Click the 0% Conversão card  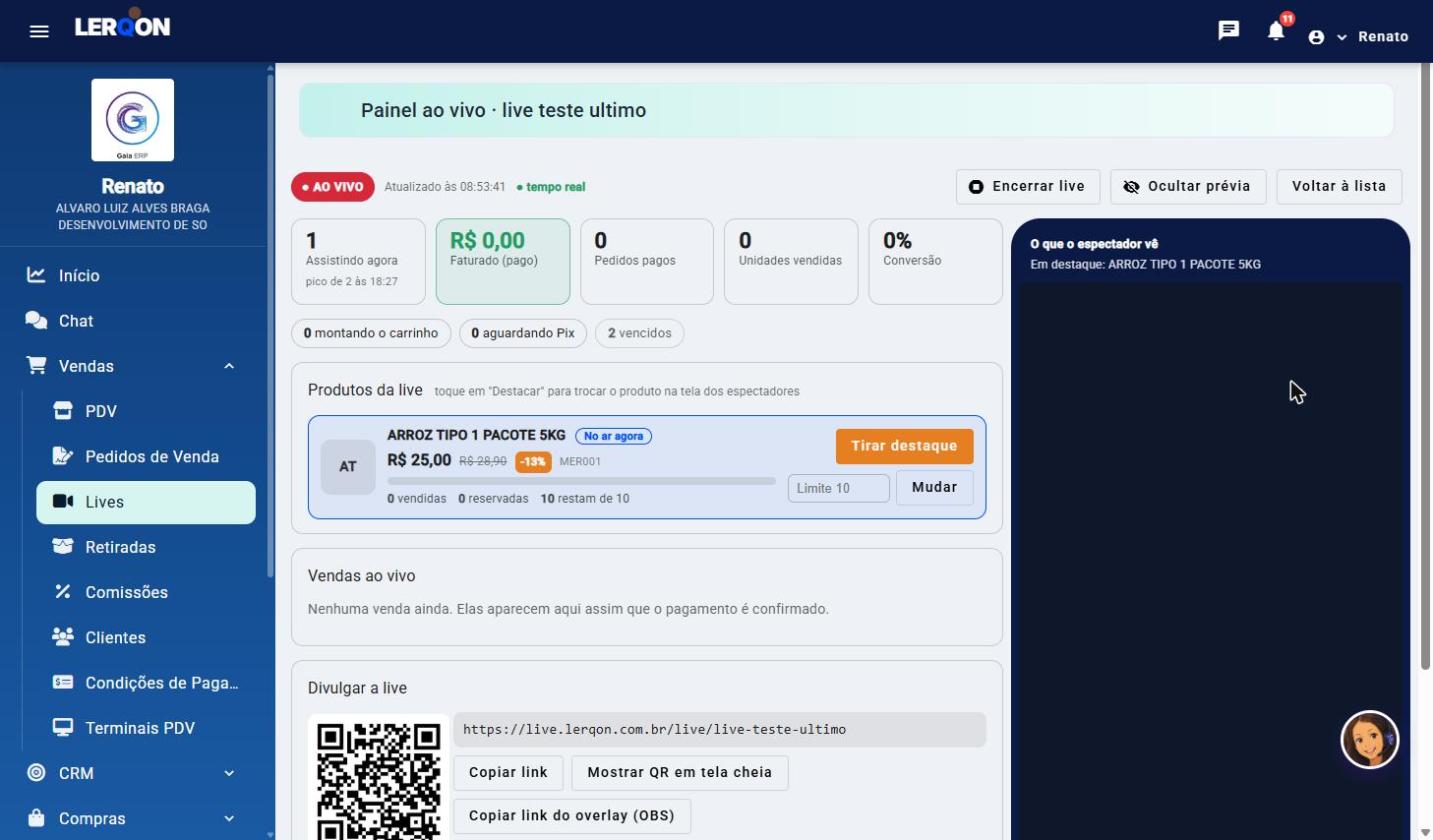click(935, 261)
